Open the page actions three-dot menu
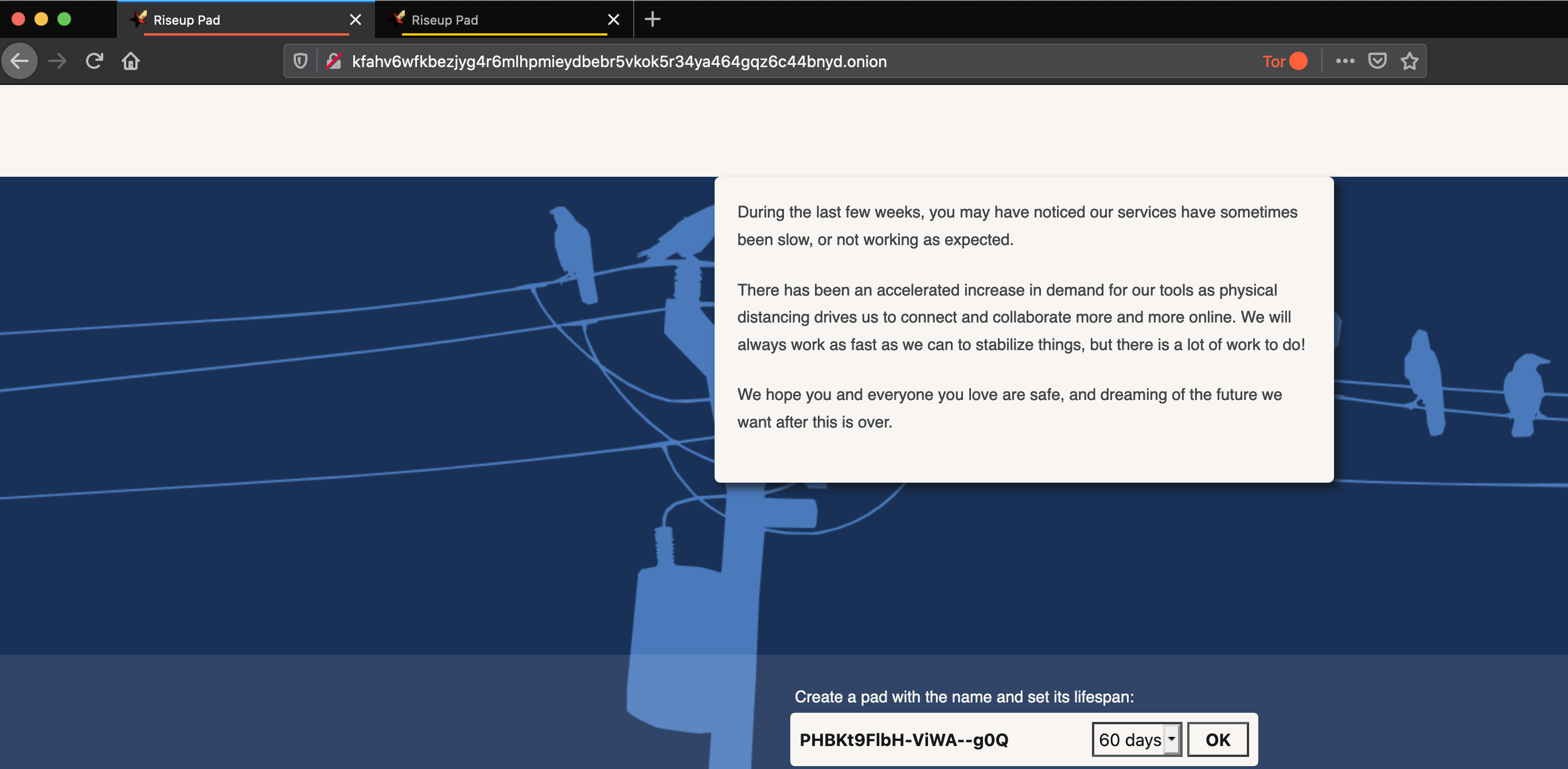This screenshot has height=769, width=1568. pos(1344,61)
